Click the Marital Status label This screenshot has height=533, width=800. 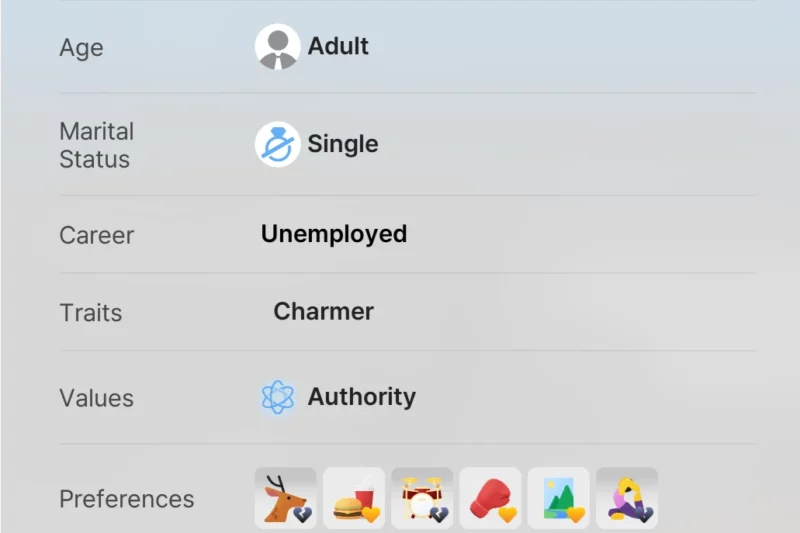(96, 145)
